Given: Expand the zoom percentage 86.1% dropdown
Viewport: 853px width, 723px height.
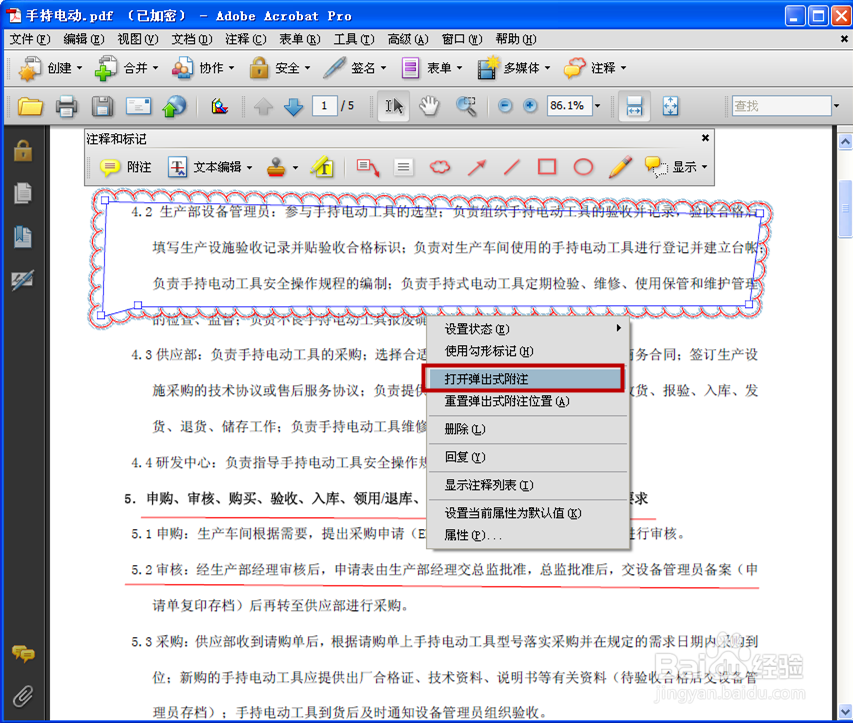Looking at the screenshot, I should coord(598,104).
